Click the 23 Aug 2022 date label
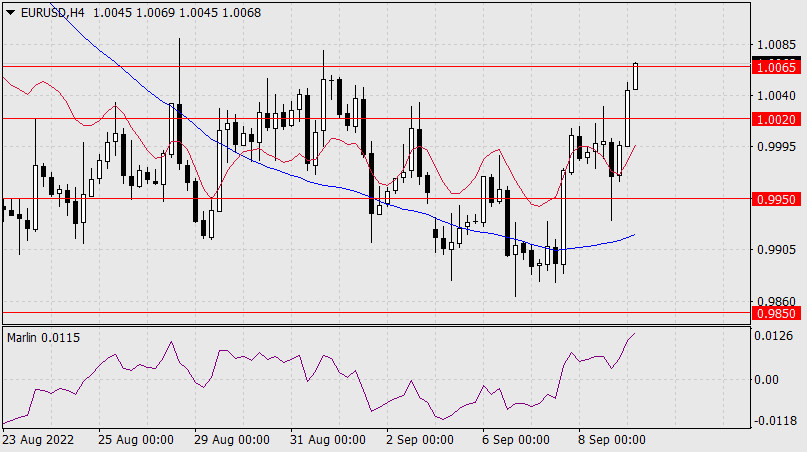 pos(39,440)
